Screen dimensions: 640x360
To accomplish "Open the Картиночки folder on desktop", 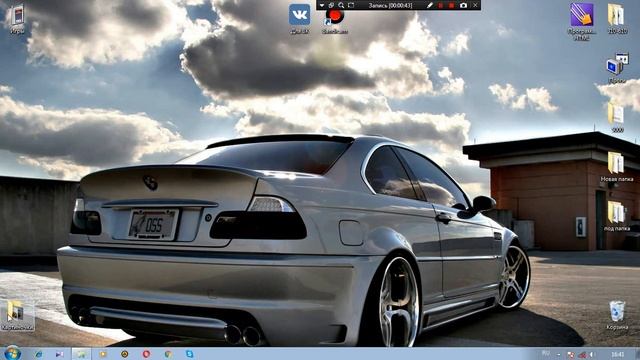I will tap(17, 315).
